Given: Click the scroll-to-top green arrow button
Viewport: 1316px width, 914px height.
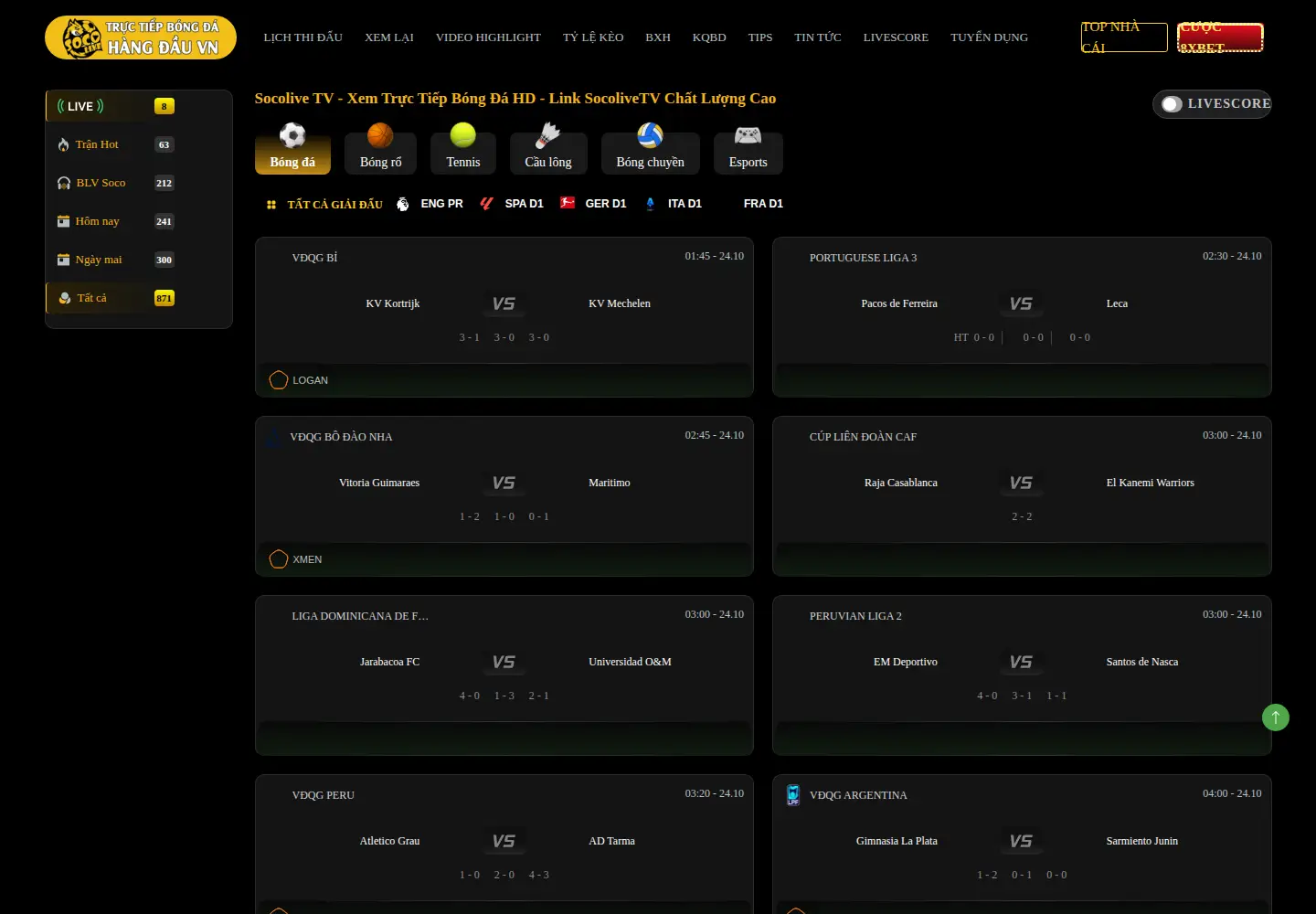Looking at the screenshot, I should click(1276, 717).
